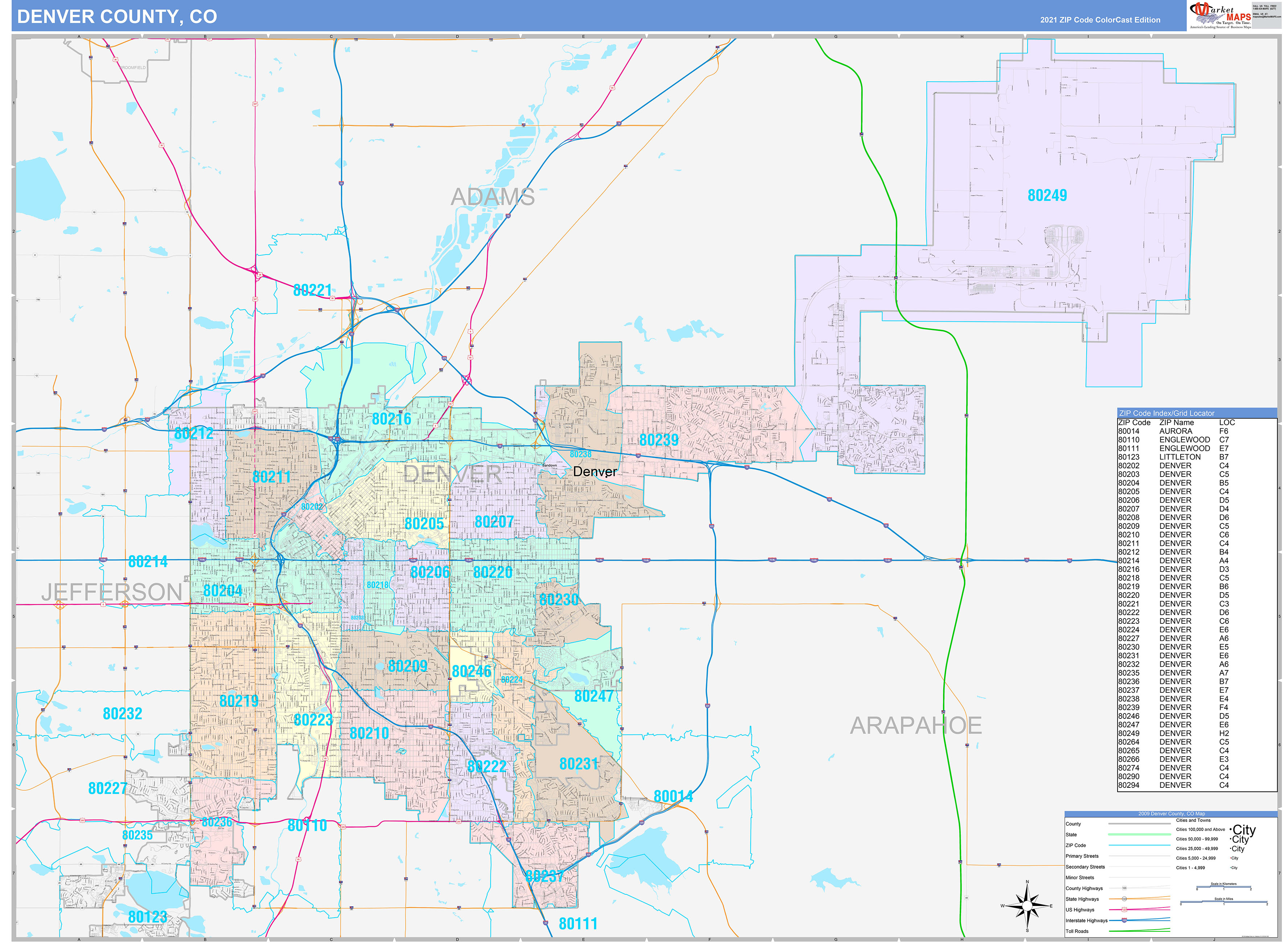Click the Interstate Highways shield in legend
This screenshot has width=1288, height=943.
1124,920
